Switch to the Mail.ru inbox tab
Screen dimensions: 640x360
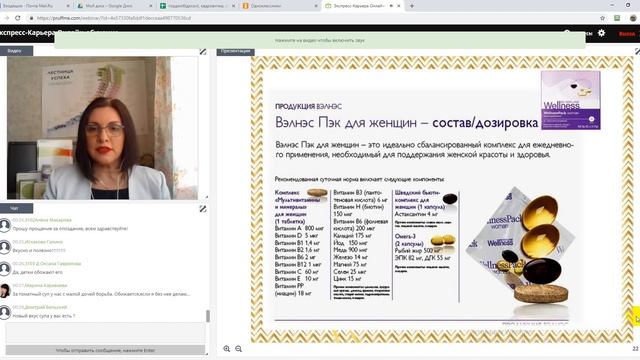coord(33,6)
